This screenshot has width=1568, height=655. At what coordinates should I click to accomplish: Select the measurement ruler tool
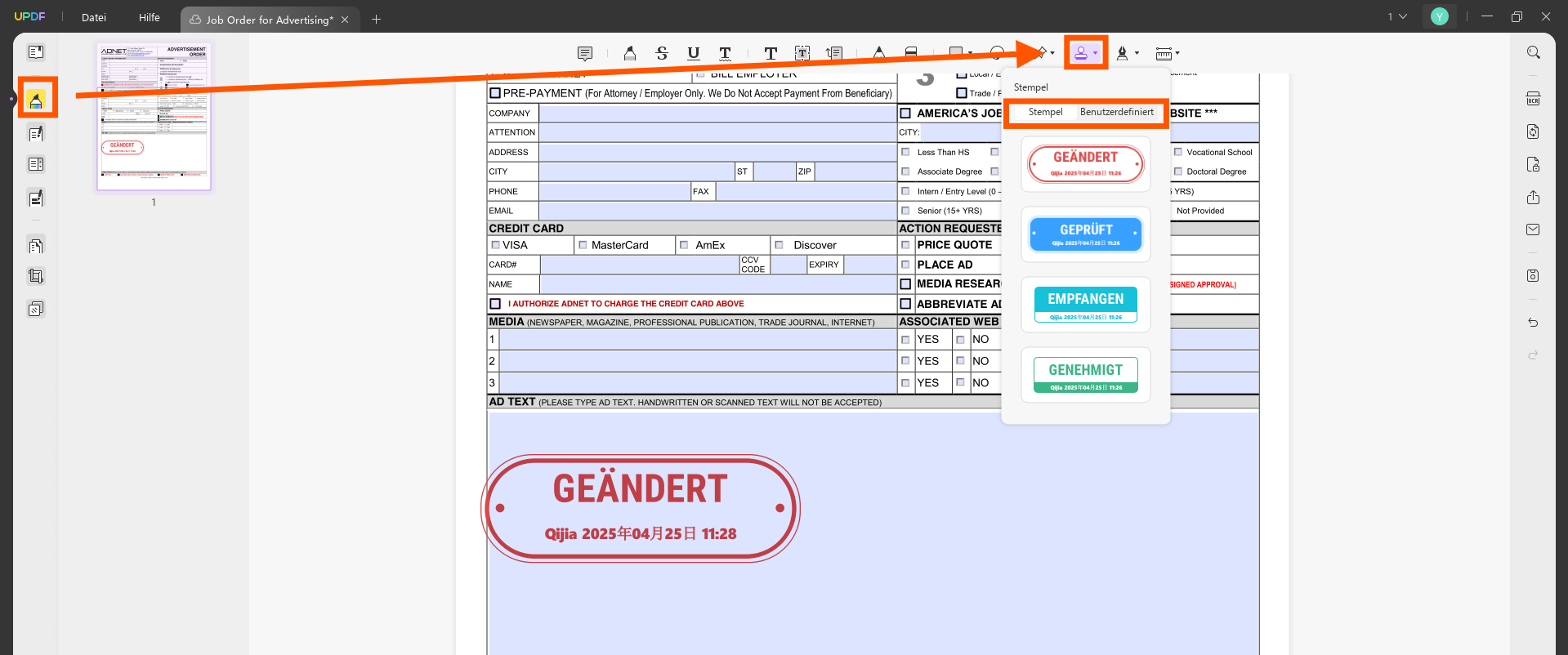click(1164, 53)
